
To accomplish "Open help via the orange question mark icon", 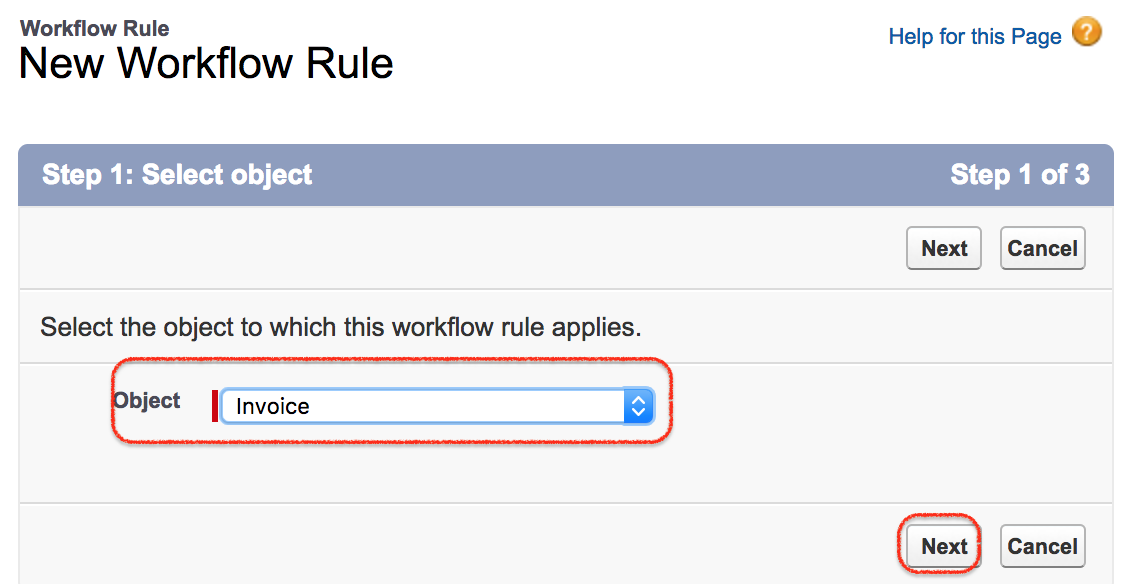I will tap(1087, 32).
